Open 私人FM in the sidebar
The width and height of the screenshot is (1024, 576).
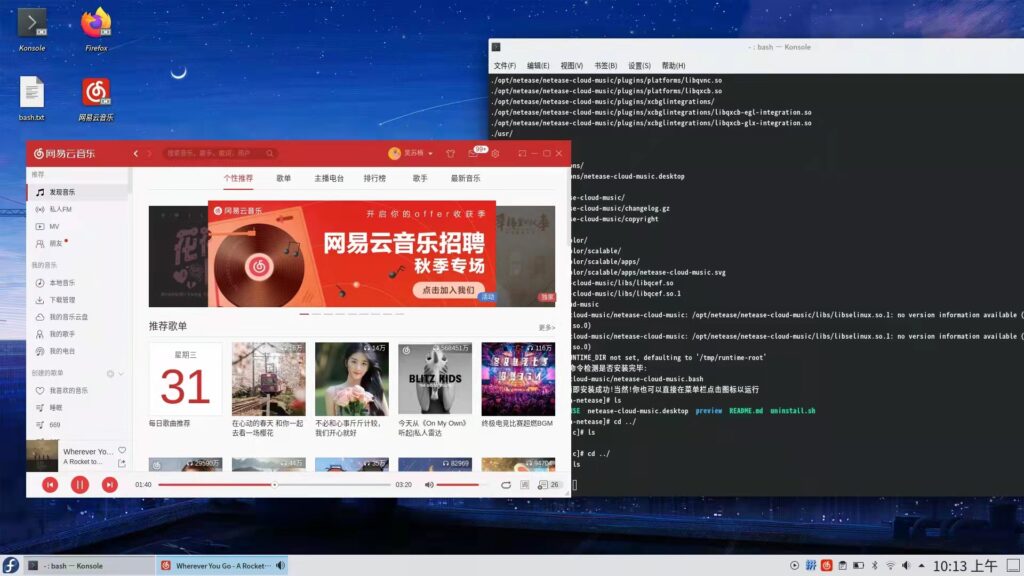click(x=60, y=209)
